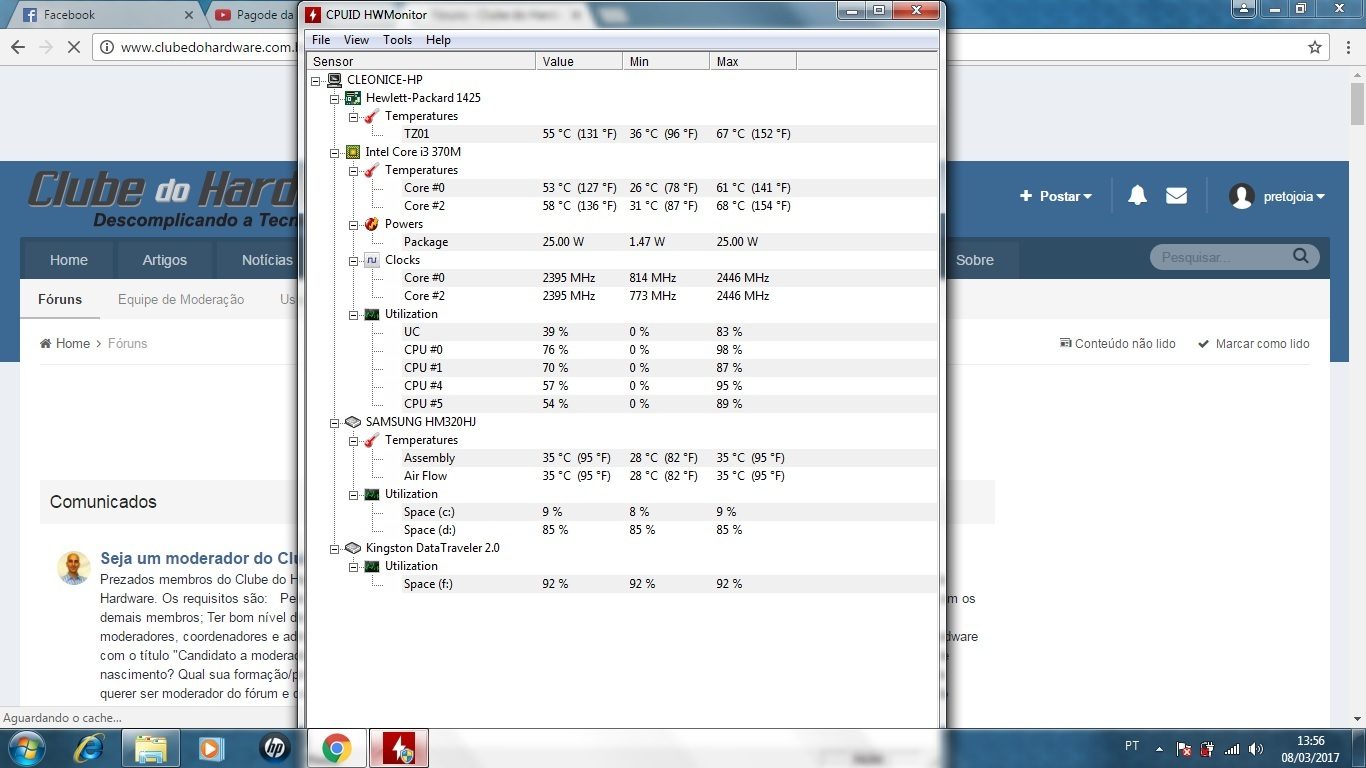Open forum notifications bell
This screenshot has width=1366, height=768.
1137,196
